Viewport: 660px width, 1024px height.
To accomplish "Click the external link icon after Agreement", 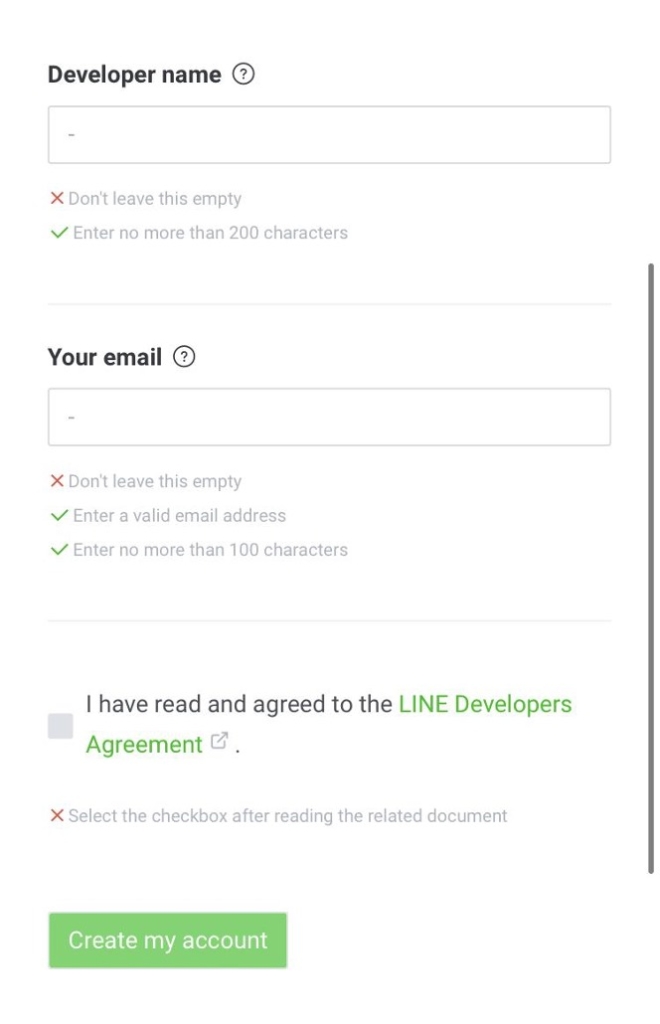I will pos(219,743).
